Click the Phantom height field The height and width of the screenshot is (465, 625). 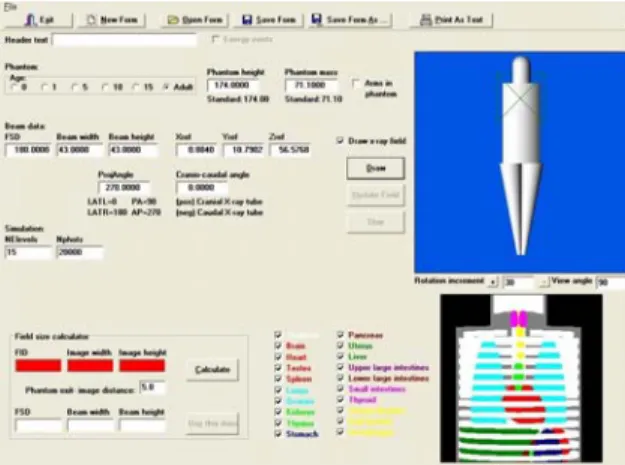[232, 85]
